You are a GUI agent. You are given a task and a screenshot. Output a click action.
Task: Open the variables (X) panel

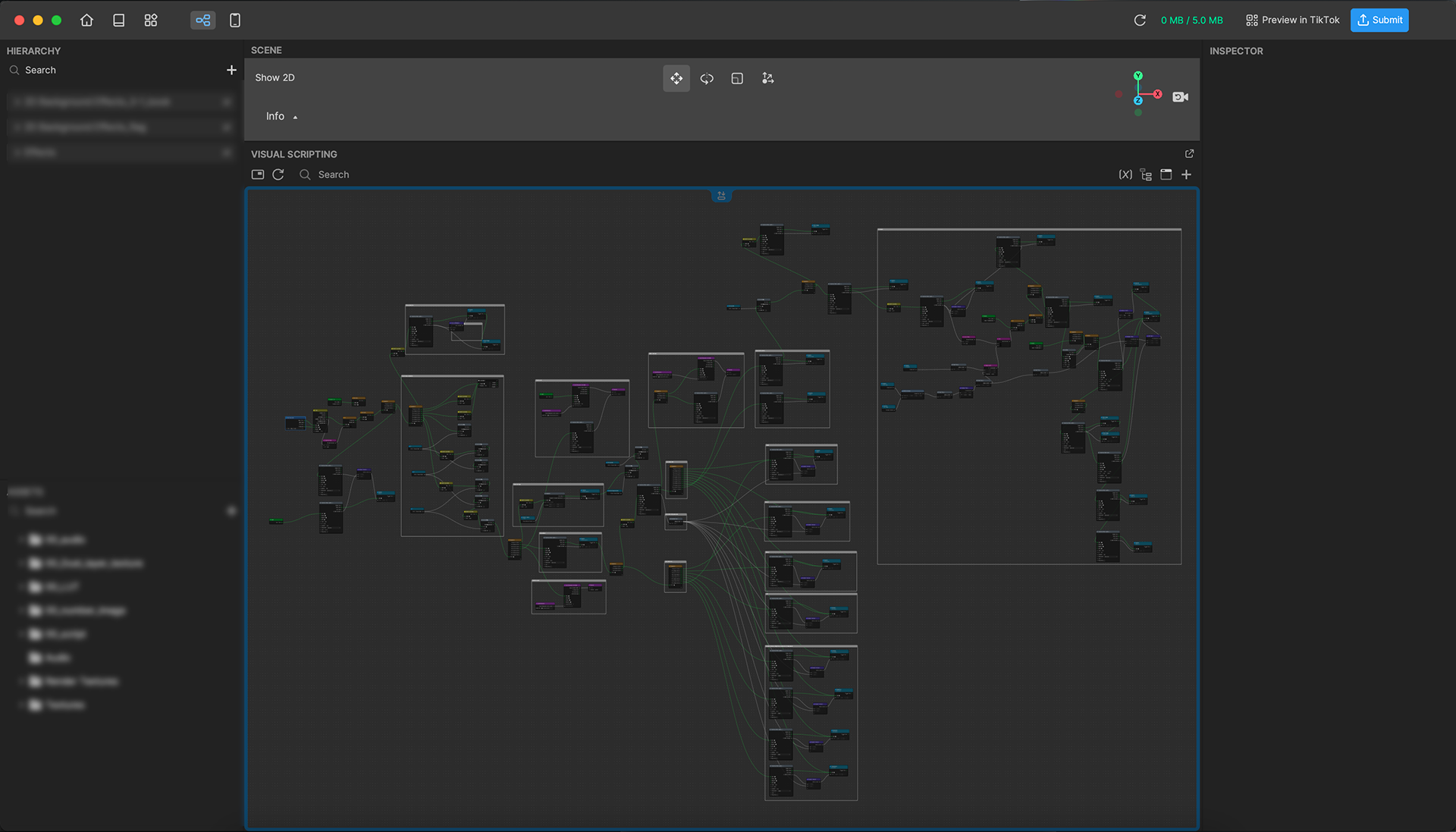coord(1125,175)
